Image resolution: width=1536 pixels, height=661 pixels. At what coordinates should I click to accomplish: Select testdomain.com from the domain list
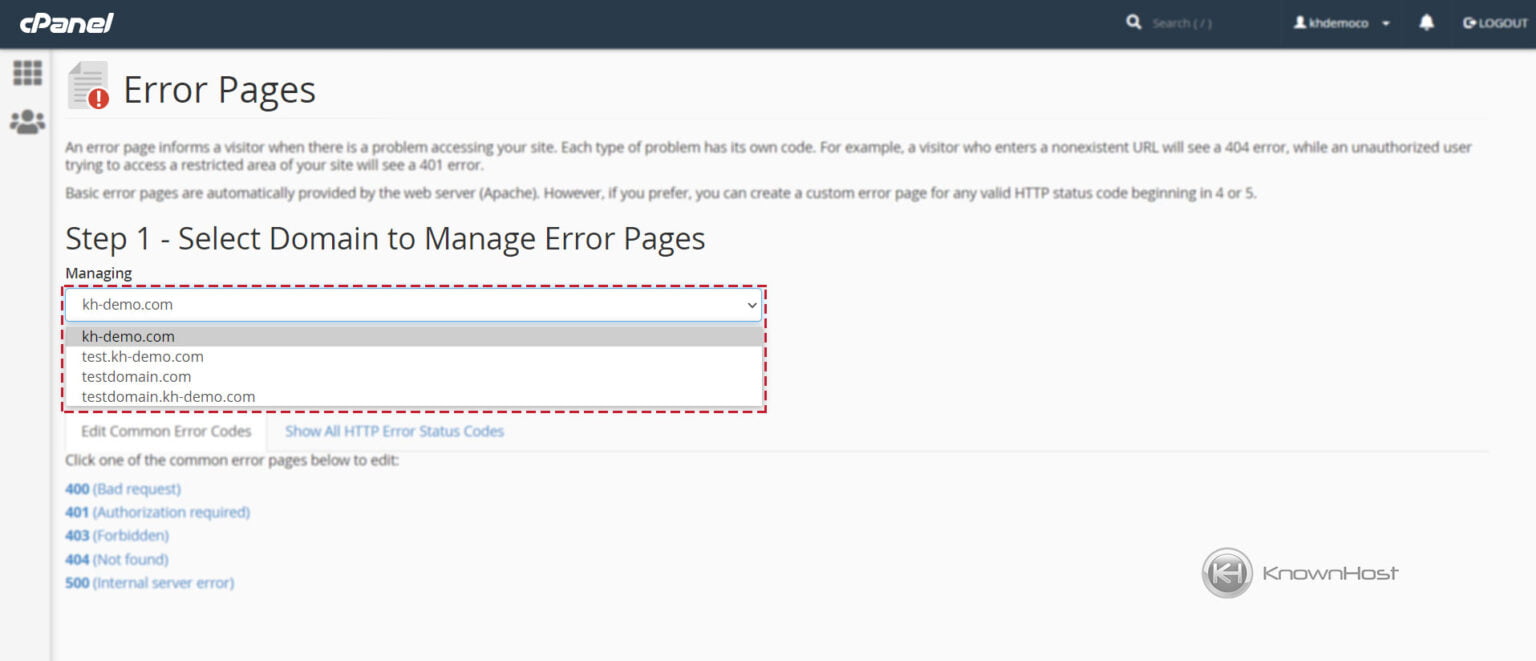(x=136, y=376)
